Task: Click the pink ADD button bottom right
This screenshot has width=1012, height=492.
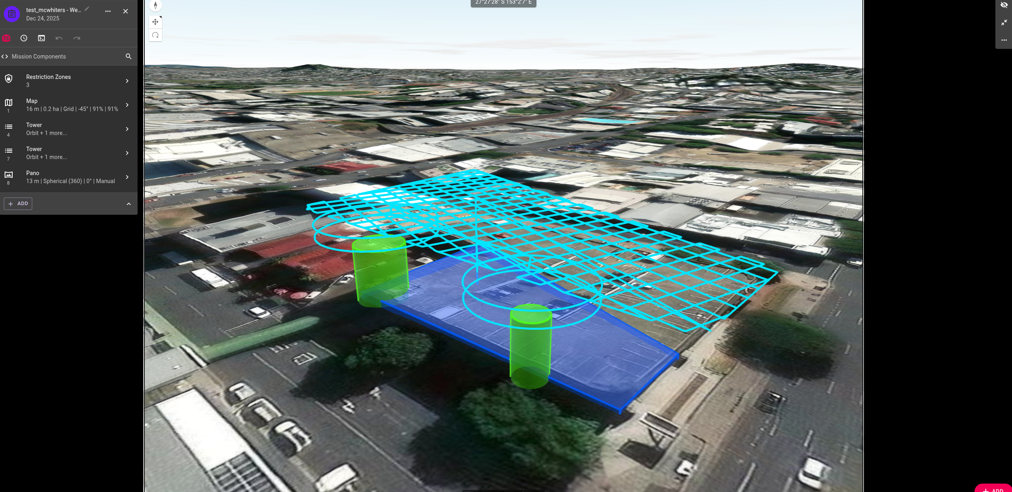Action: (x=993, y=489)
